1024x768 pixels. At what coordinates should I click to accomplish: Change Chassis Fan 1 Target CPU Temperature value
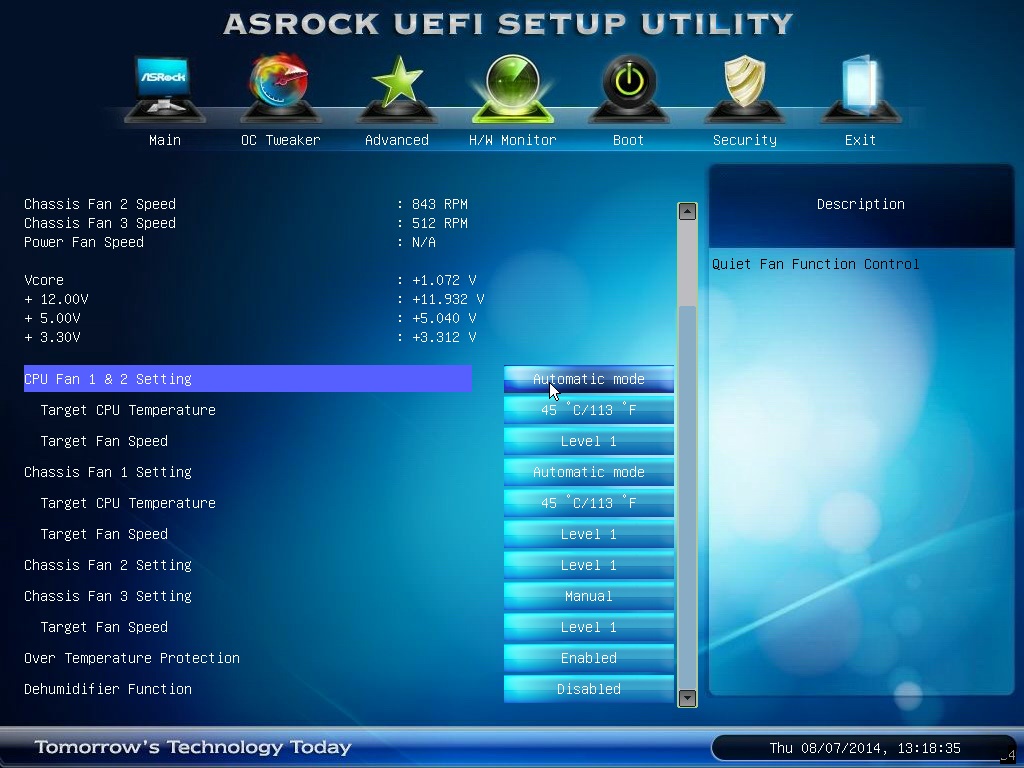pyautogui.click(x=588, y=503)
